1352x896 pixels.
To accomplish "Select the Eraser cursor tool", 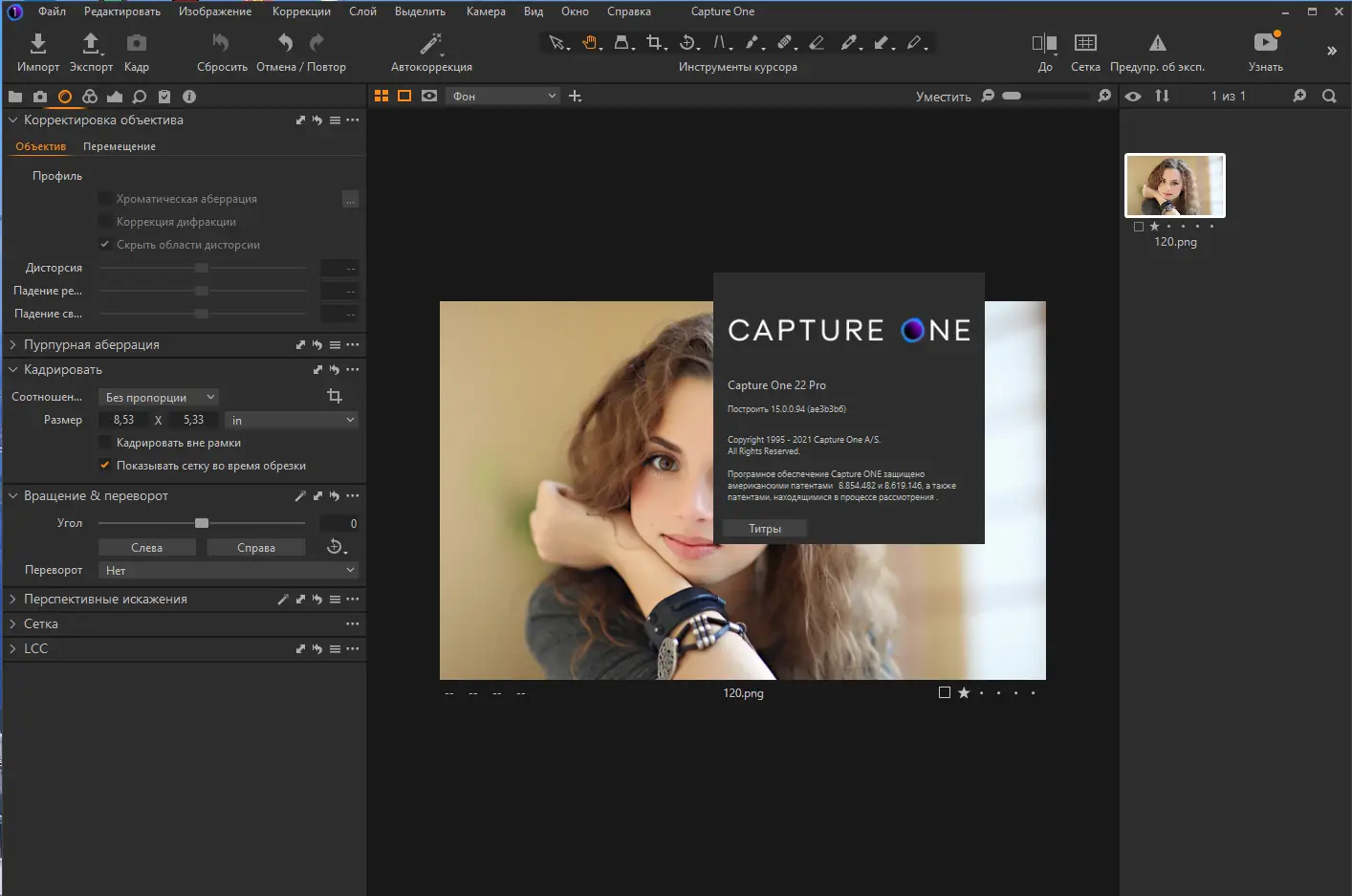I will pyautogui.click(x=817, y=42).
